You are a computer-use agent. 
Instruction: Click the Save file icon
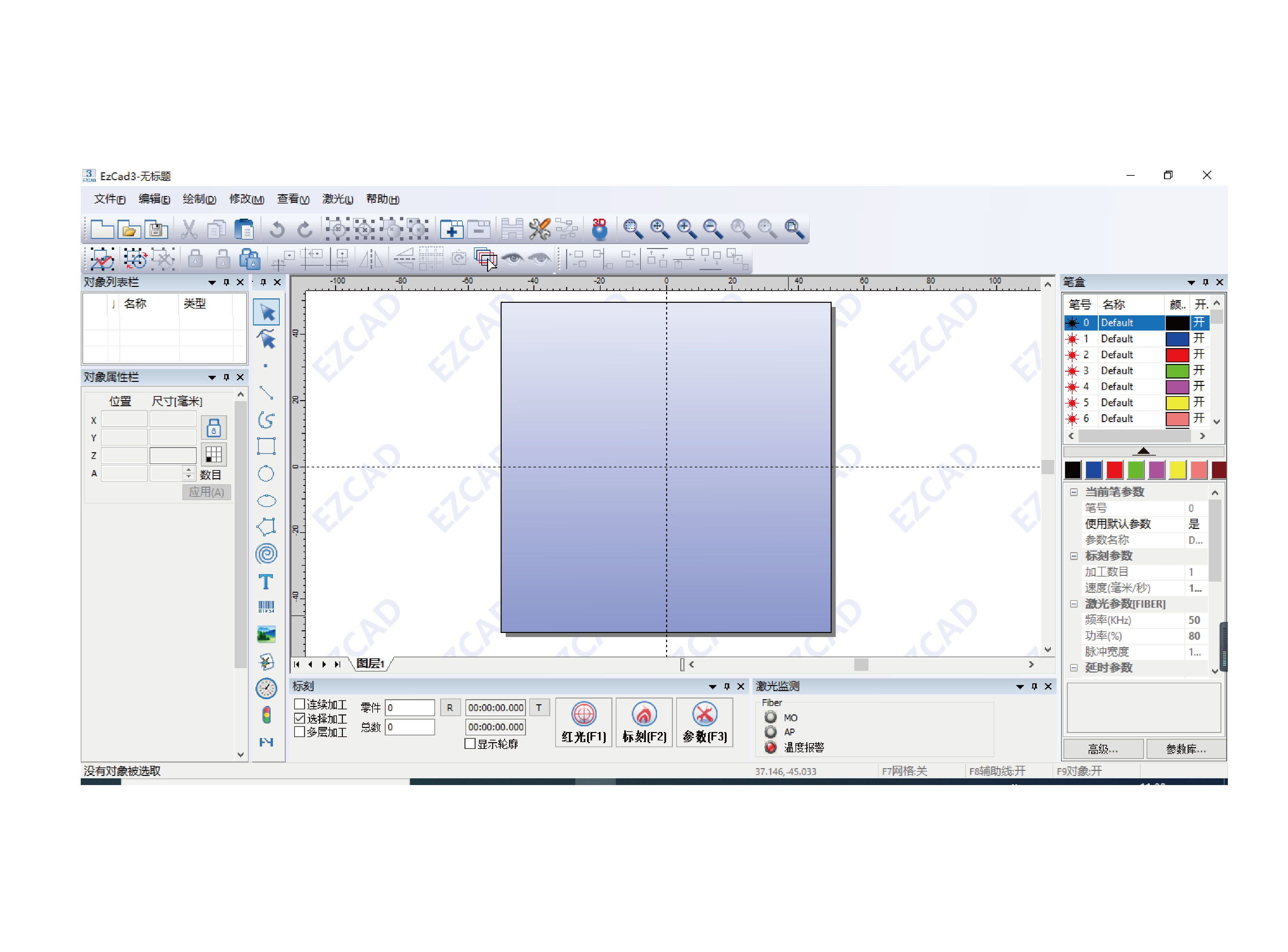tap(155, 230)
